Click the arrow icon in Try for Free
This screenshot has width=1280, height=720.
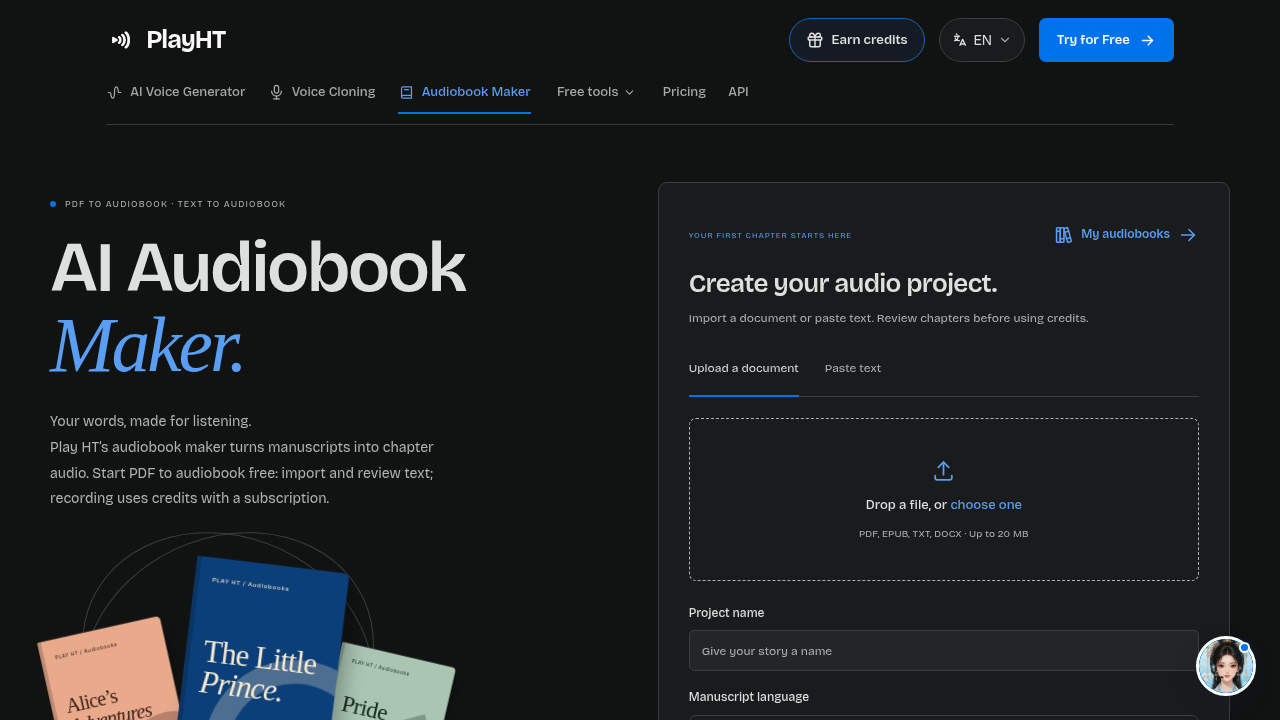click(x=1148, y=40)
